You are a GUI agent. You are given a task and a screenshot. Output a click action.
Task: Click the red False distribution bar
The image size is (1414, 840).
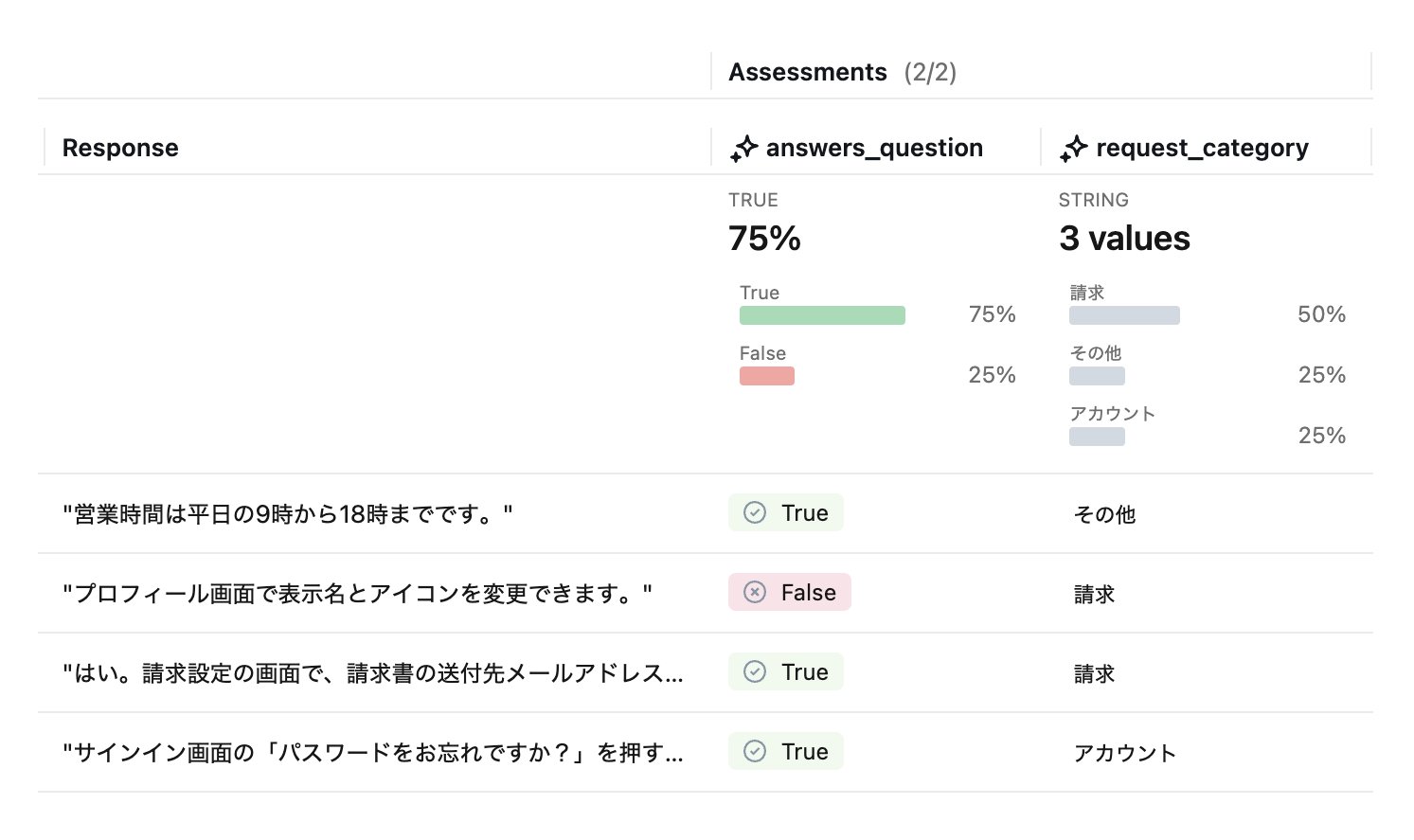pos(767,376)
